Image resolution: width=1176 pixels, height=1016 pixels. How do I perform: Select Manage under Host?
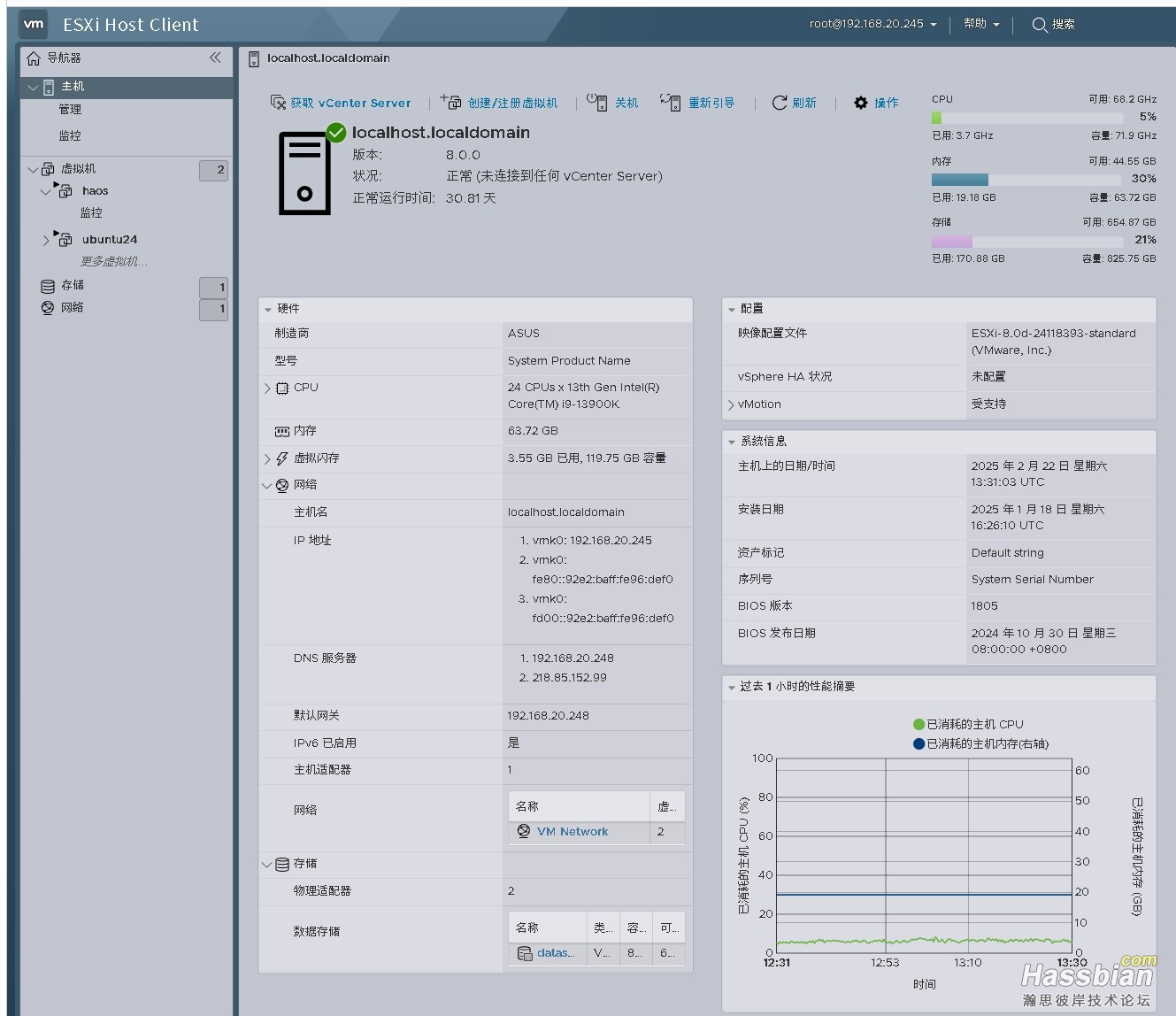70,109
